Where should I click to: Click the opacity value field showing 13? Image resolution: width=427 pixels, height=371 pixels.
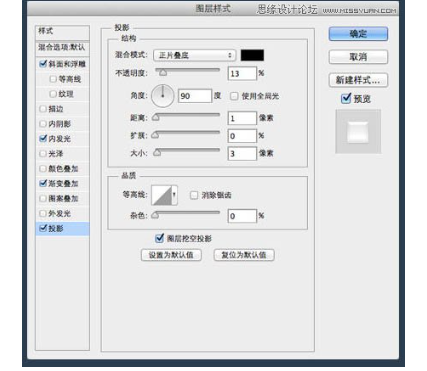[x=242, y=73]
